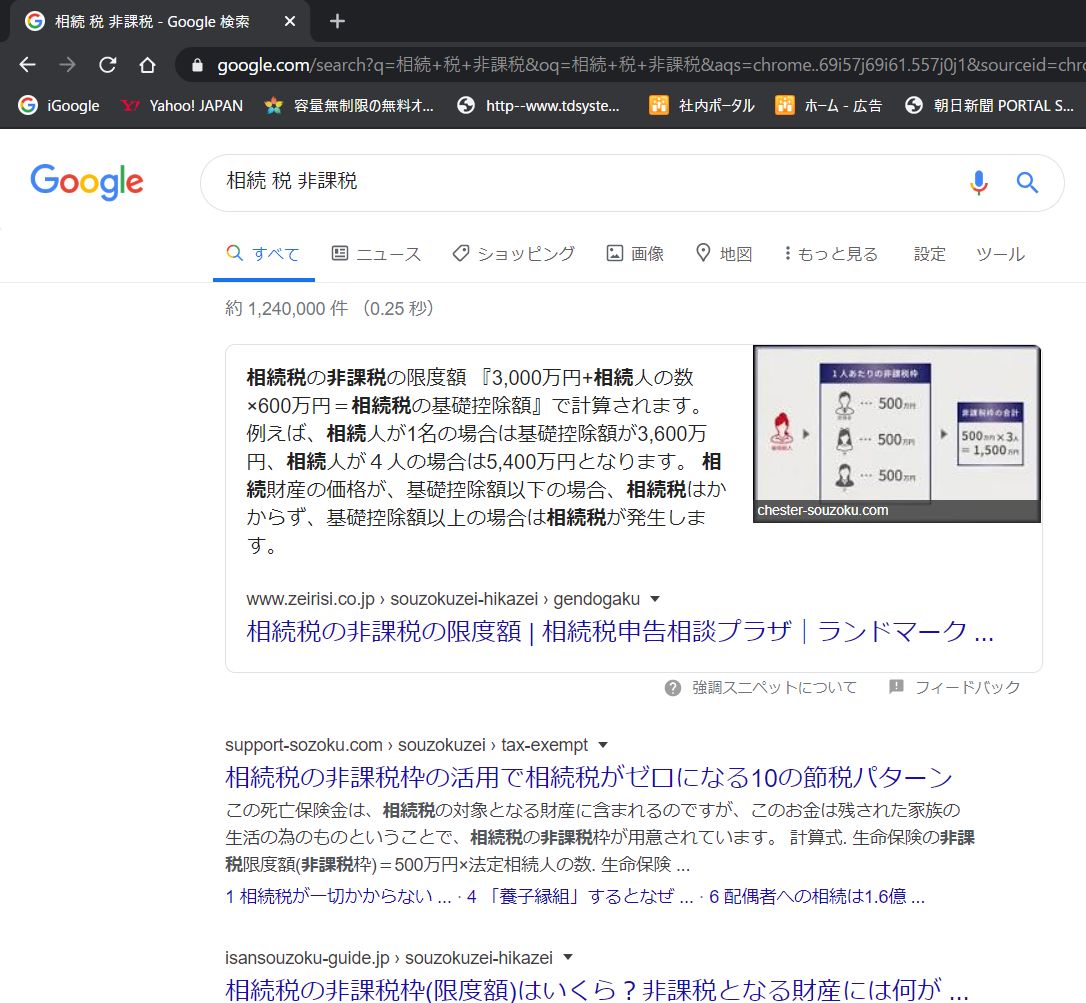Screen dimensions: 1086x1003
Task: Open 相続税の非課税枠(限度額)はいくら result link
Action: (x=596, y=989)
